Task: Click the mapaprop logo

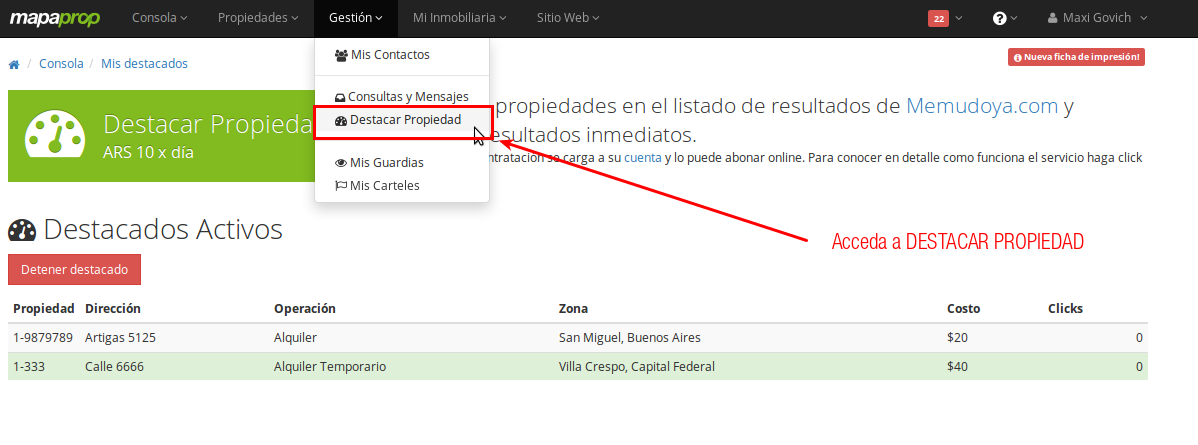Action: [x=54, y=18]
